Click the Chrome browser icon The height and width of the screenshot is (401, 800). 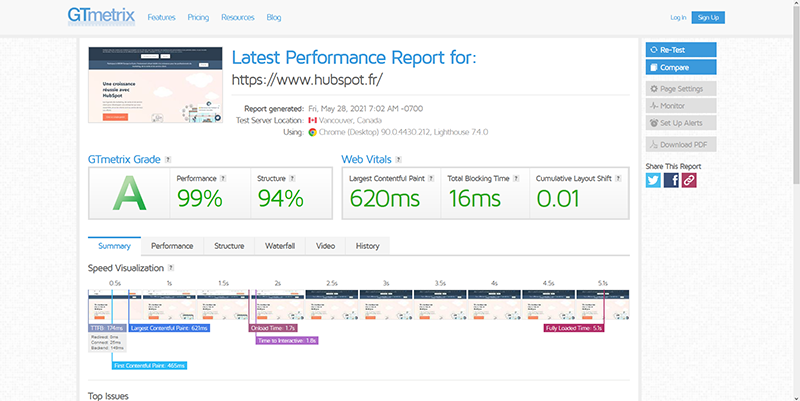pos(312,132)
